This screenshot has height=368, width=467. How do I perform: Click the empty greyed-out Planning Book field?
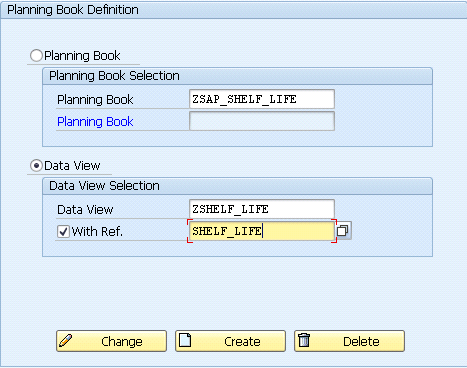pyautogui.click(x=262, y=121)
